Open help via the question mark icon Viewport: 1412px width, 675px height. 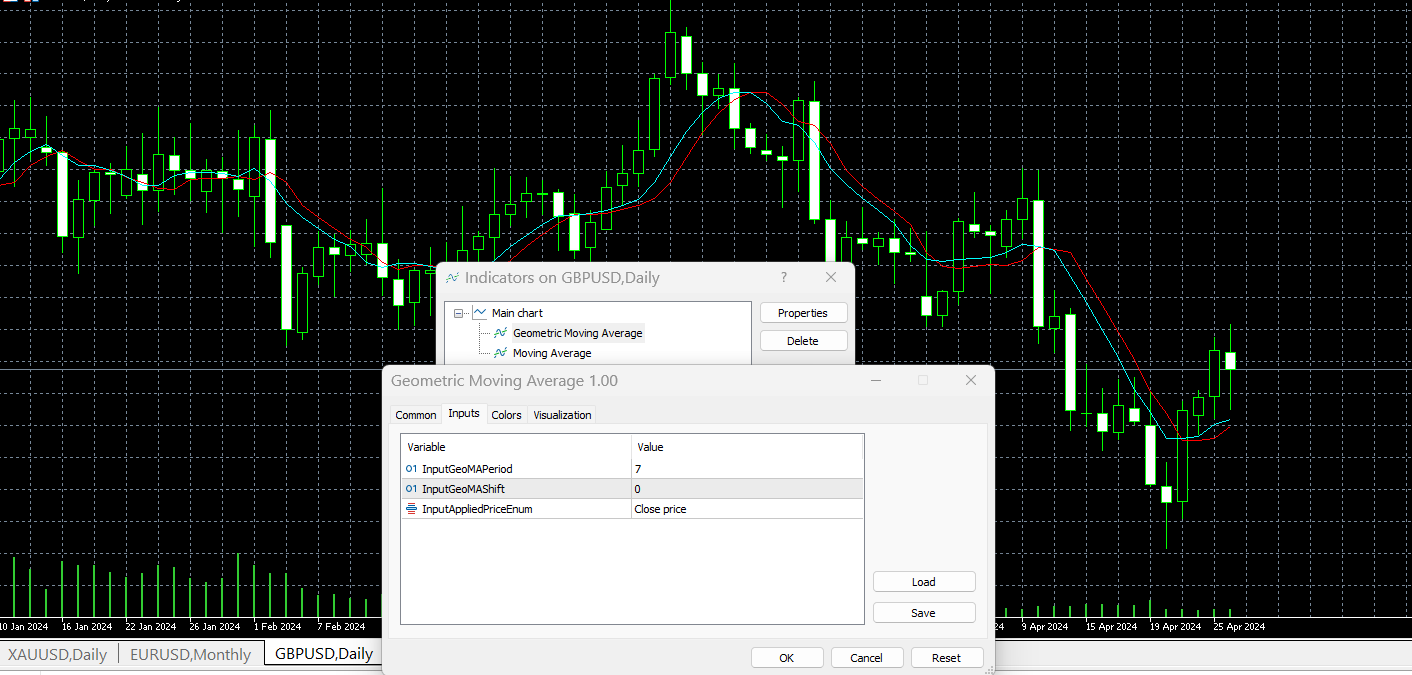tap(783, 277)
